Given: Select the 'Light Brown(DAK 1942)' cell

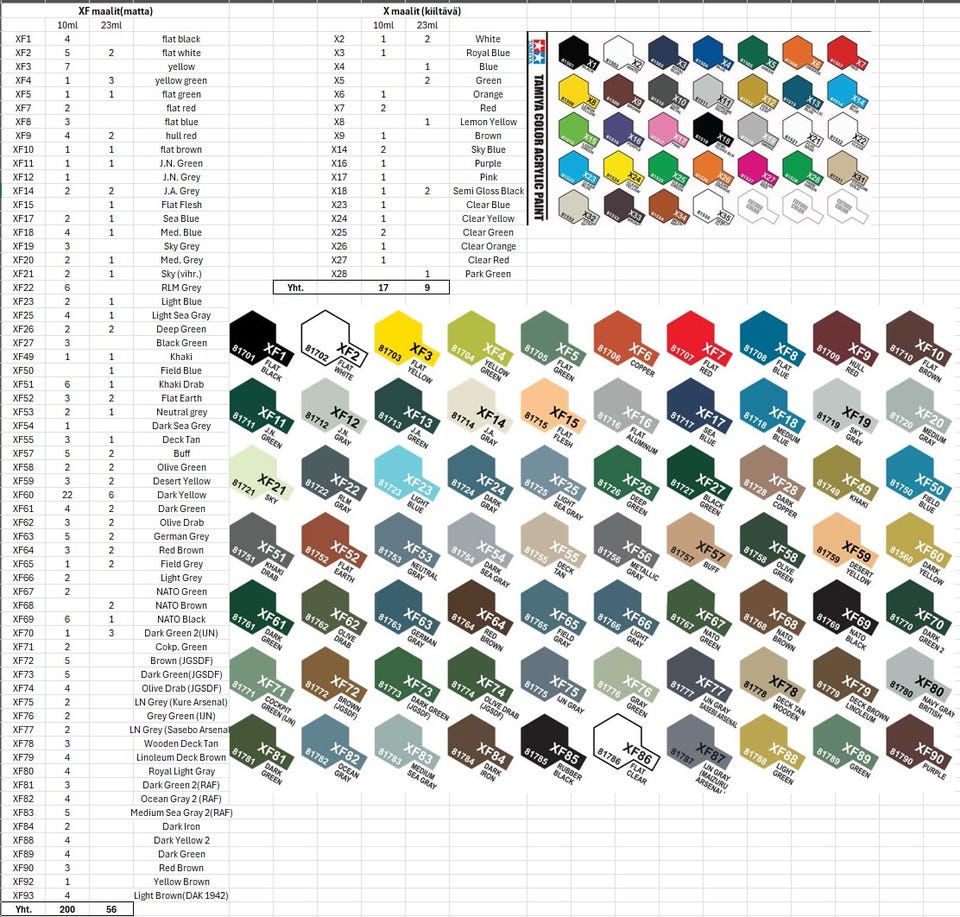Looking at the screenshot, I should point(181,896).
